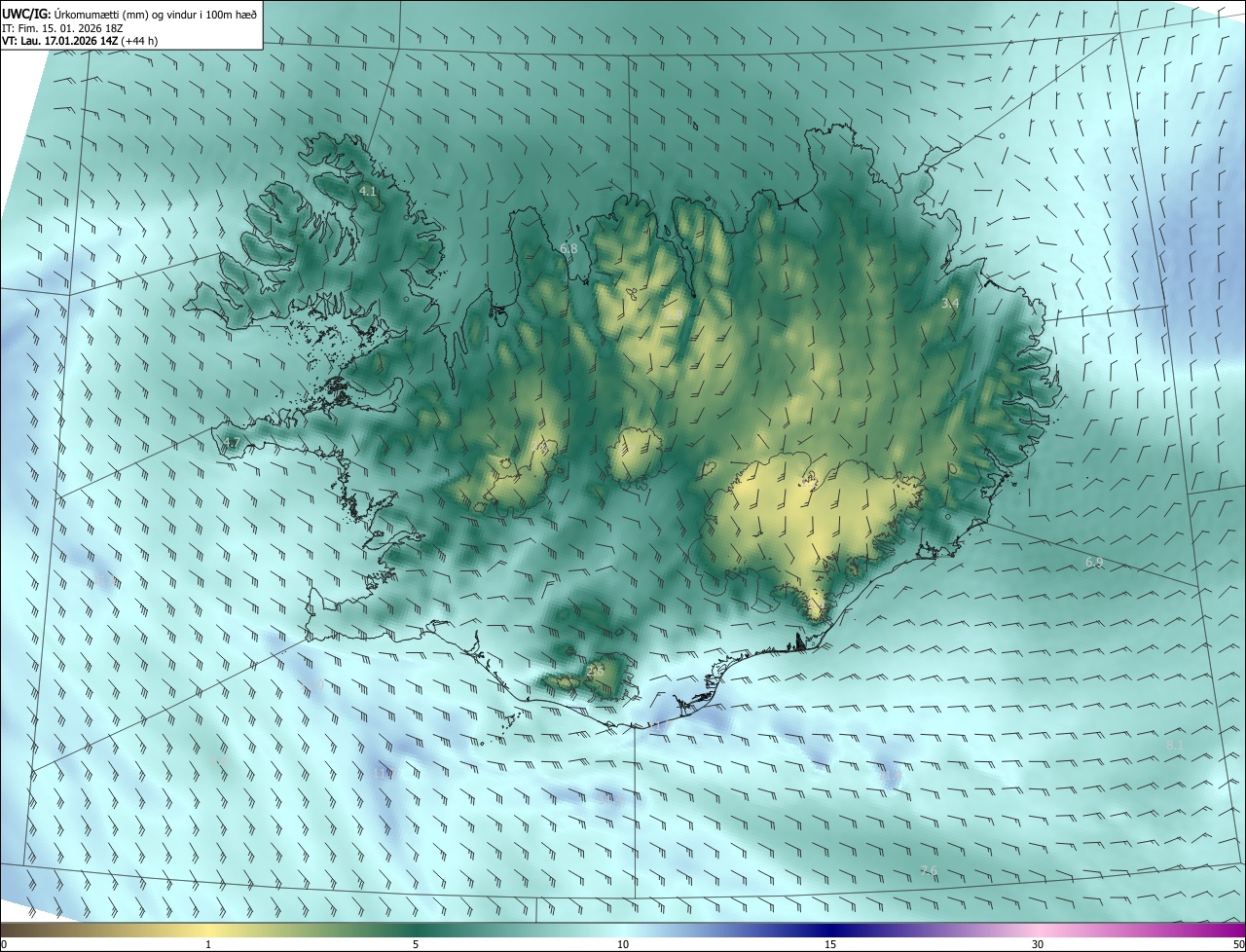Click the "6.9" value off the southeast coast
Image resolution: width=1246 pixels, height=952 pixels.
[x=1094, y=563]
